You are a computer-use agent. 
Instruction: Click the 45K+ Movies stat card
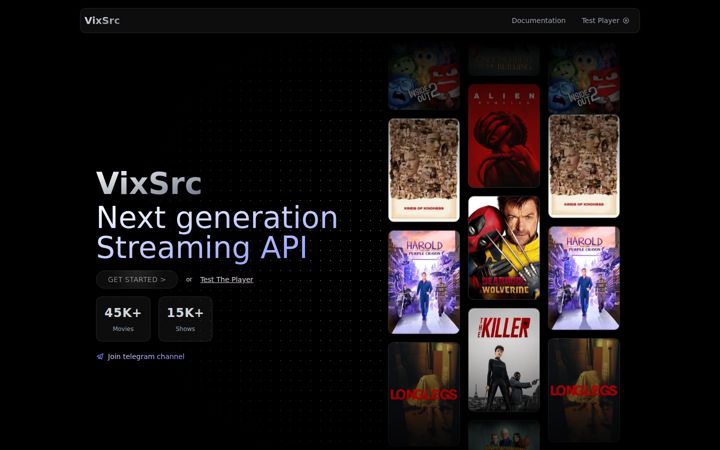[123, 319]
